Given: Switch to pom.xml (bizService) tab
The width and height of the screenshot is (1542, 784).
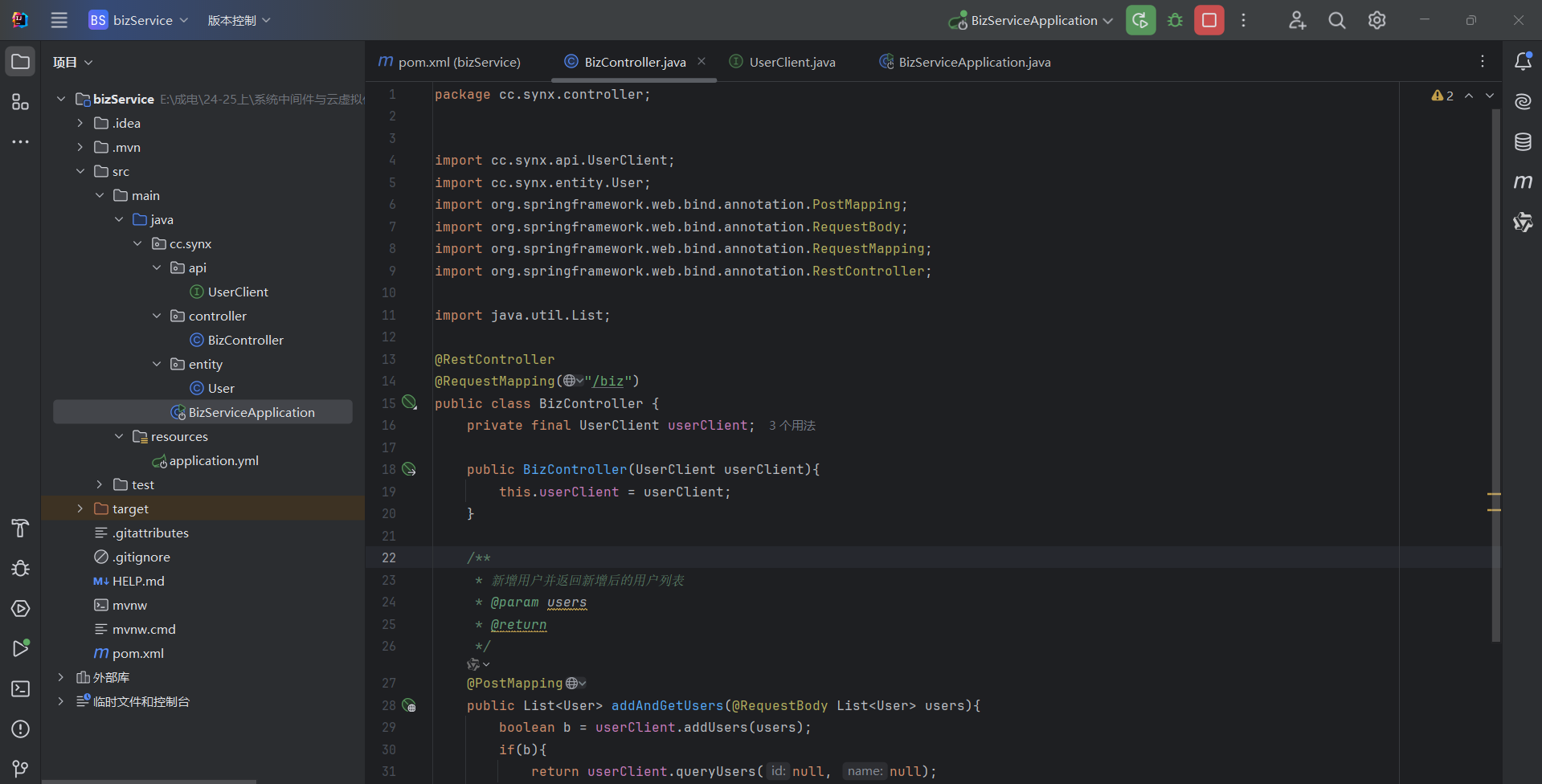Looking at the screenshot, I should pyautogui.click(x=450, y=62).
